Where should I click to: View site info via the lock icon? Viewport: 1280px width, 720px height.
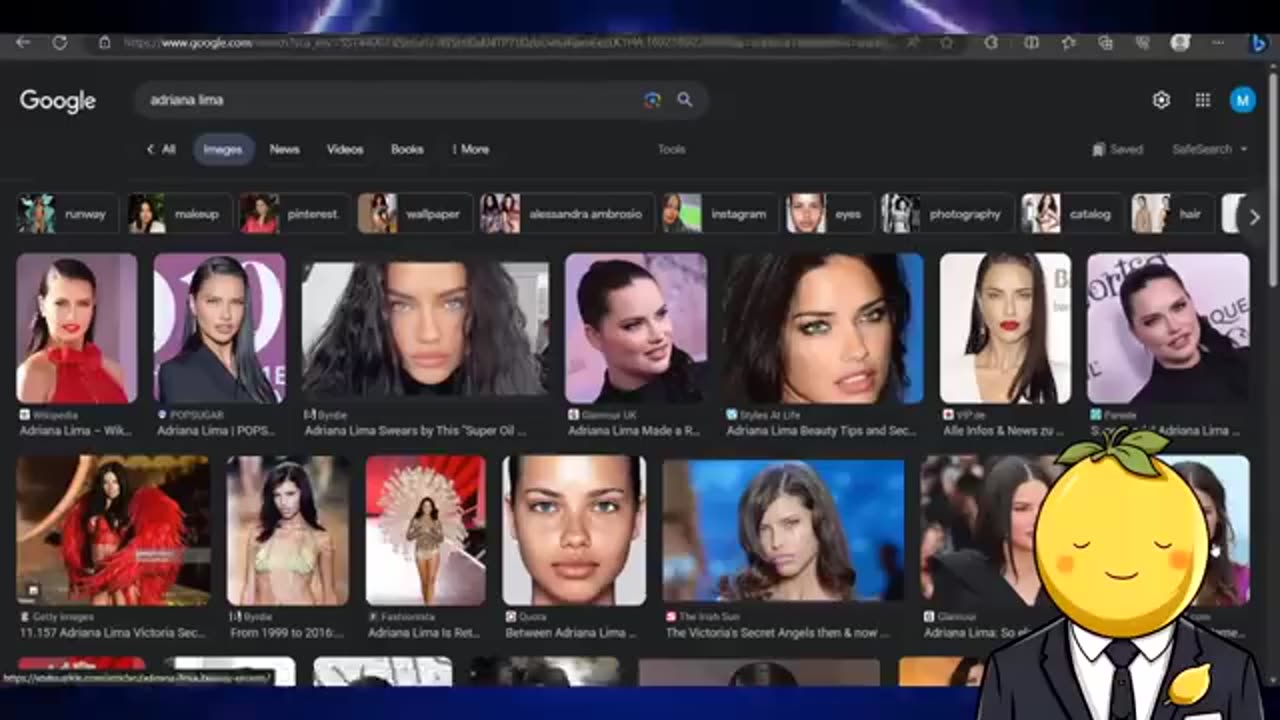click(x=104, y=43)
